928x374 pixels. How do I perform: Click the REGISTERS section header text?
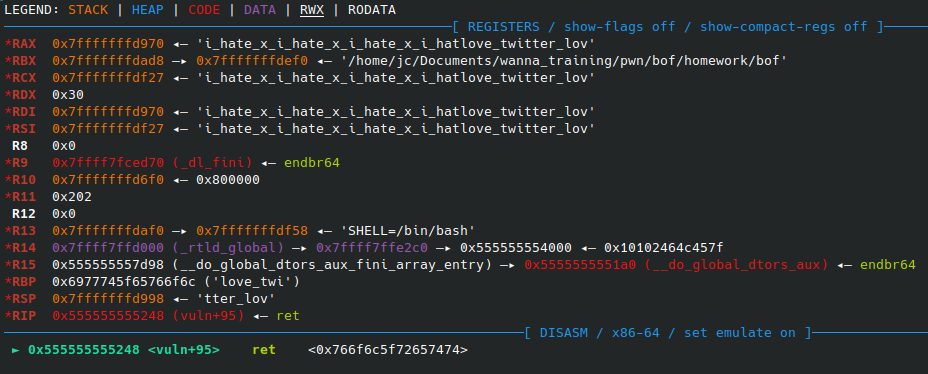tap(668, 27)
